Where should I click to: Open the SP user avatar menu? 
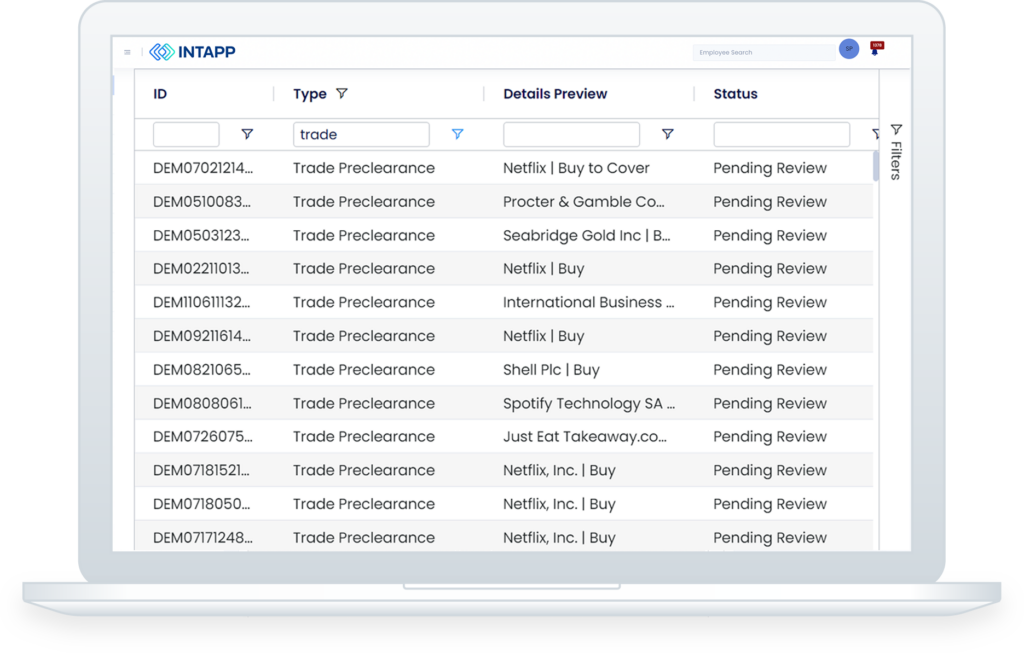click(x=848, y=48)
